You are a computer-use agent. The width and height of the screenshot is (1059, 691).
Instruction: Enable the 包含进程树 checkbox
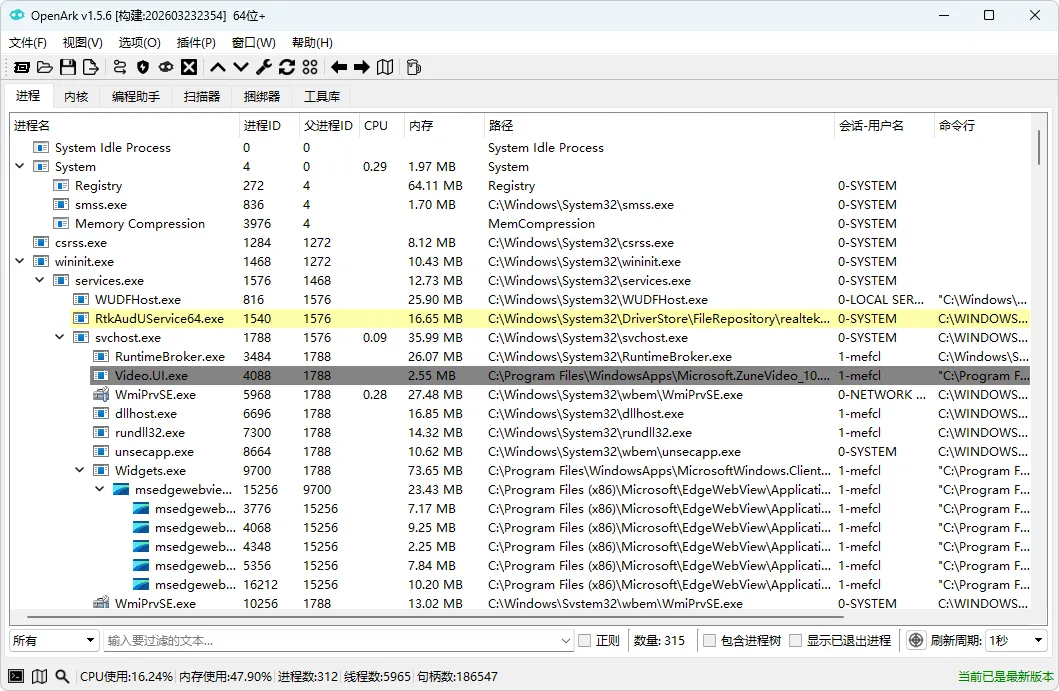pos(709,640)
